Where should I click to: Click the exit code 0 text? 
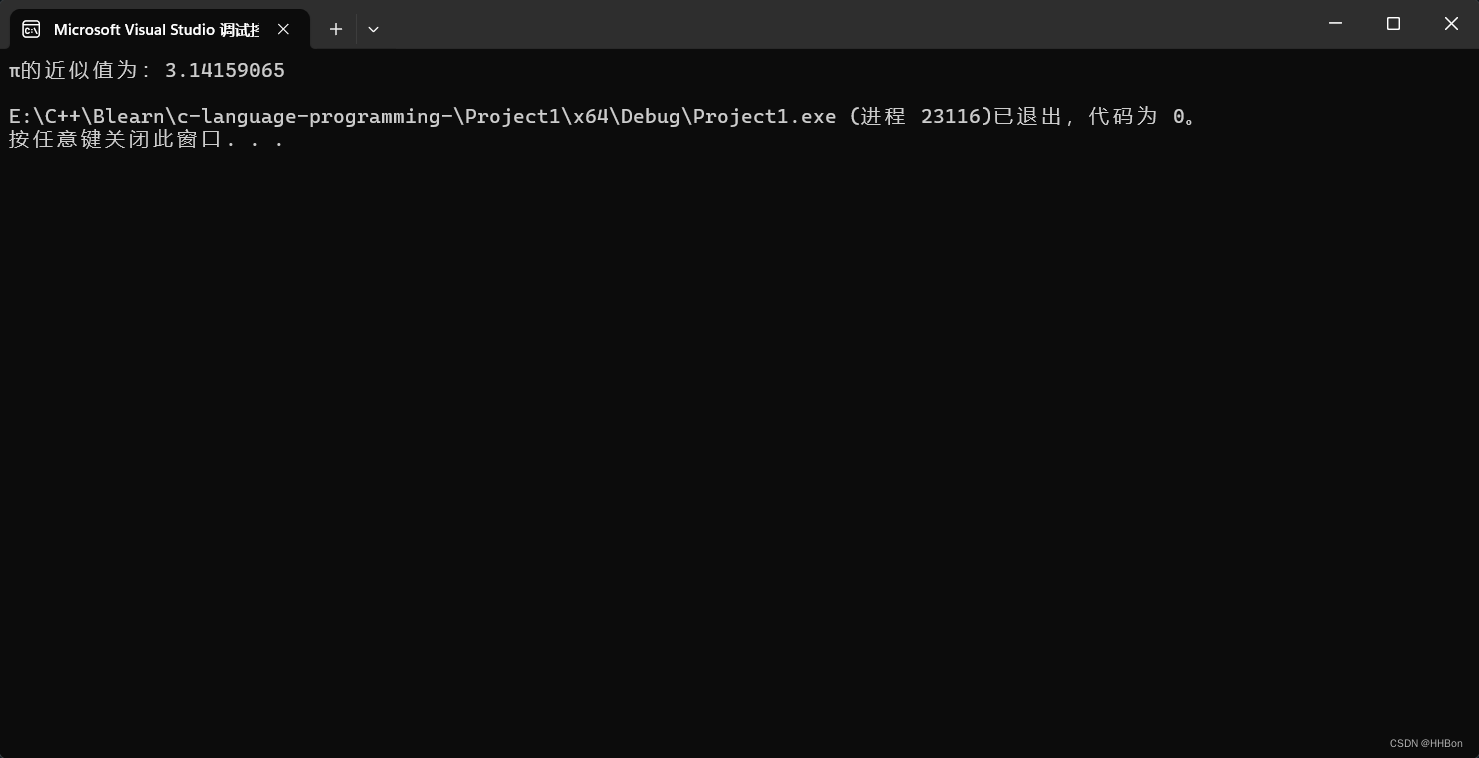pos(1179,116)
